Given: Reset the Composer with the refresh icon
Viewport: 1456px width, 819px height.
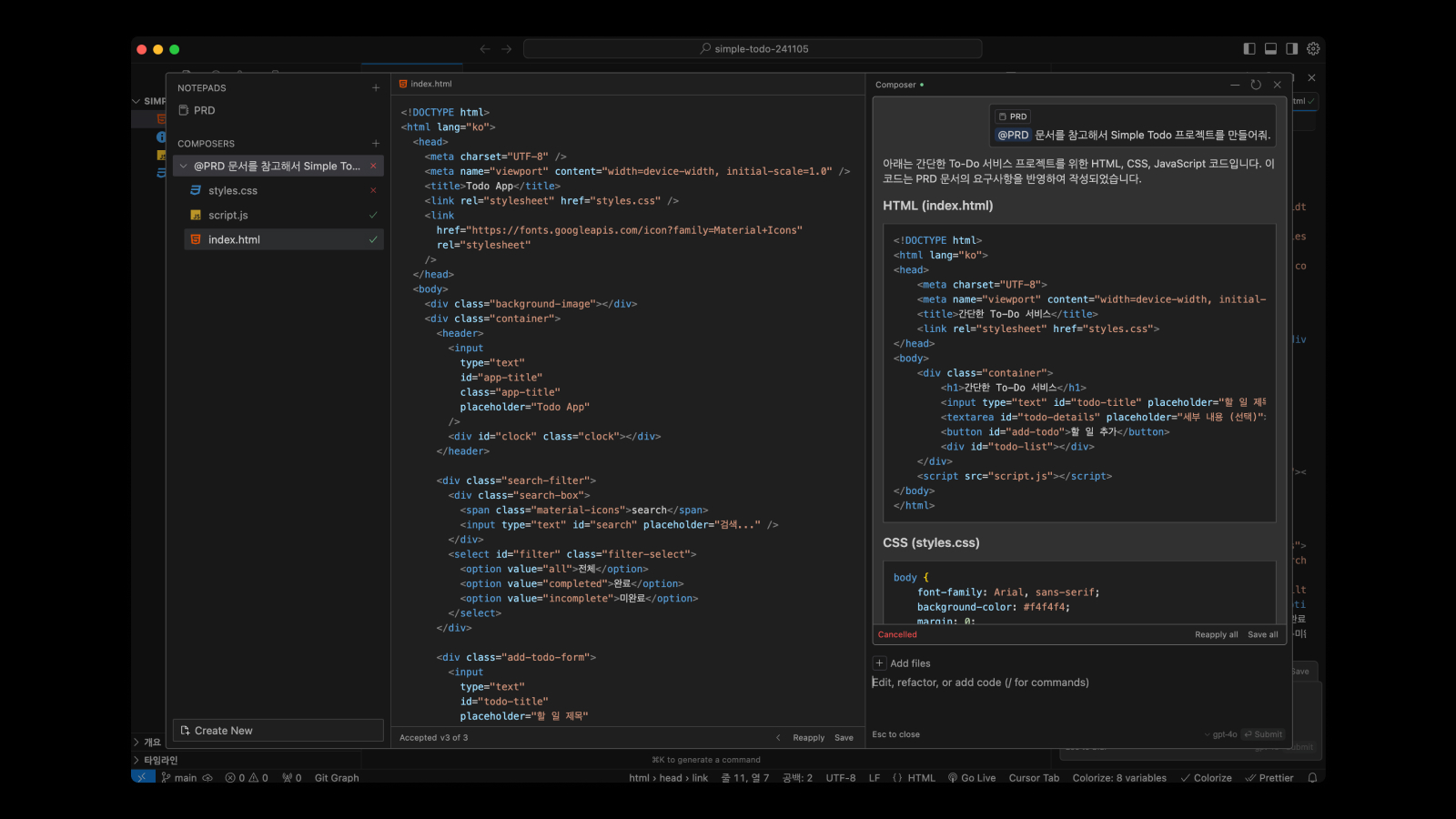Looking at the screenshot, I should tap(1256, 85).
